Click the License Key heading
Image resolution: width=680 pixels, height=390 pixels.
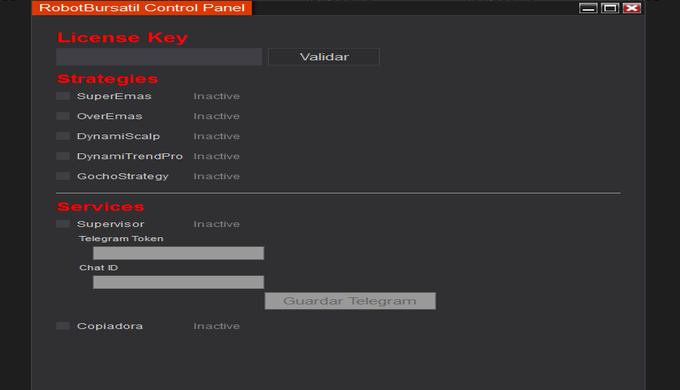(x=122, y=38)
